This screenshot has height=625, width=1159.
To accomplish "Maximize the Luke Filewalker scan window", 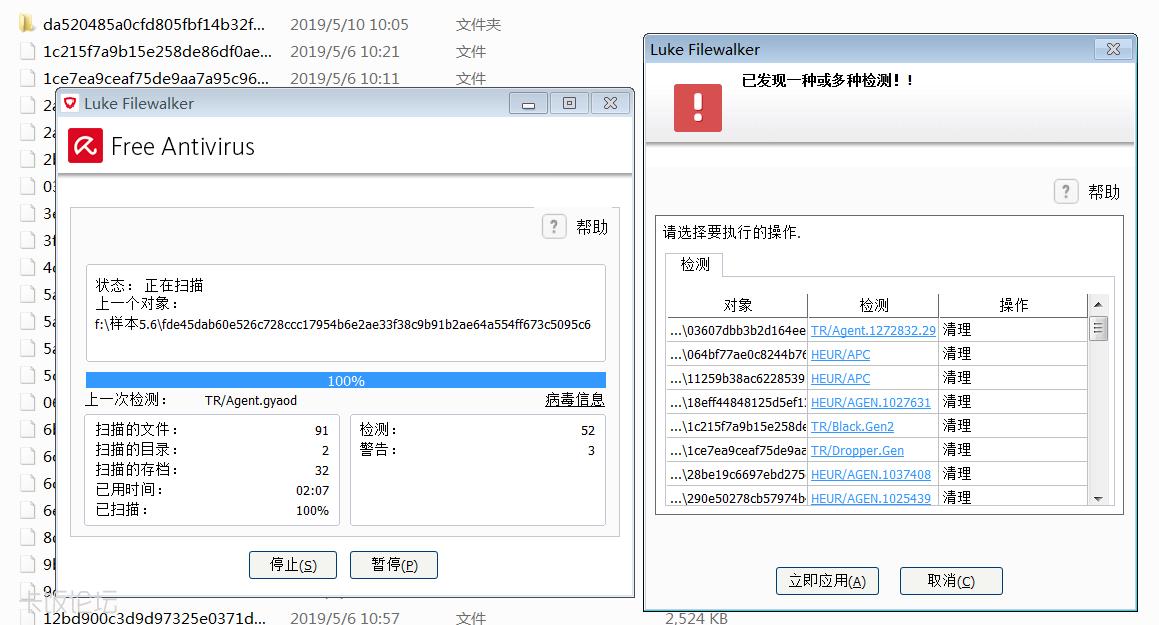I will pos(569,103).
